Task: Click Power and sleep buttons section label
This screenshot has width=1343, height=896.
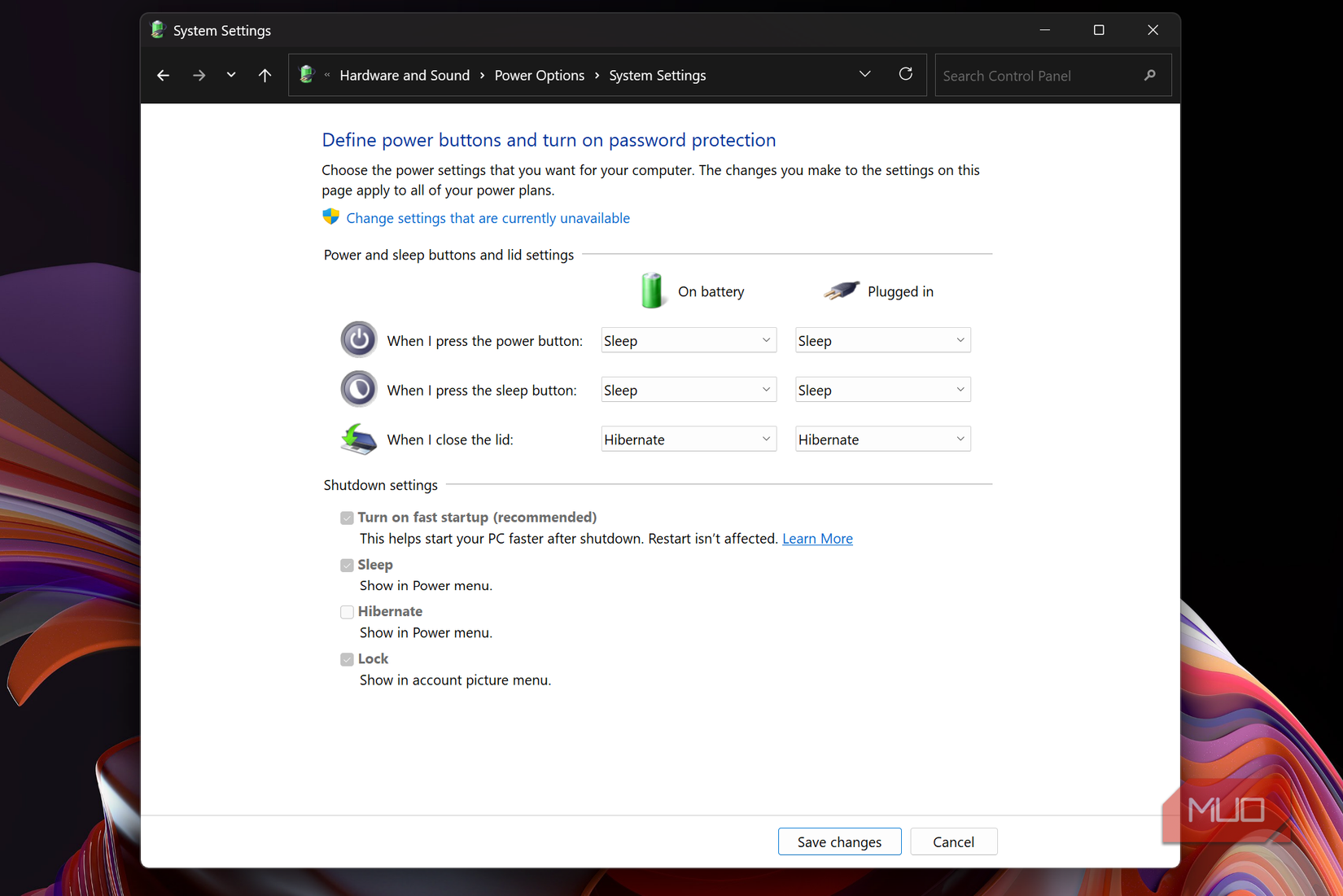Action: [448, 255]
